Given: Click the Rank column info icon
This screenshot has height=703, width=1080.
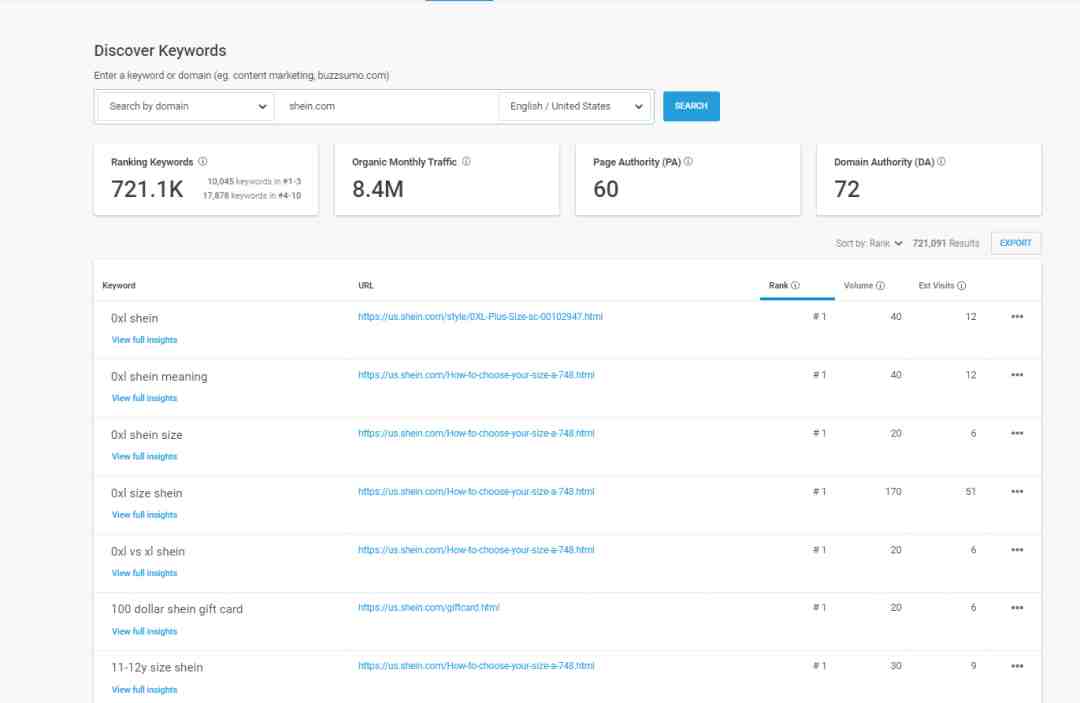Looking at the screenshot, I should [796, 286].
